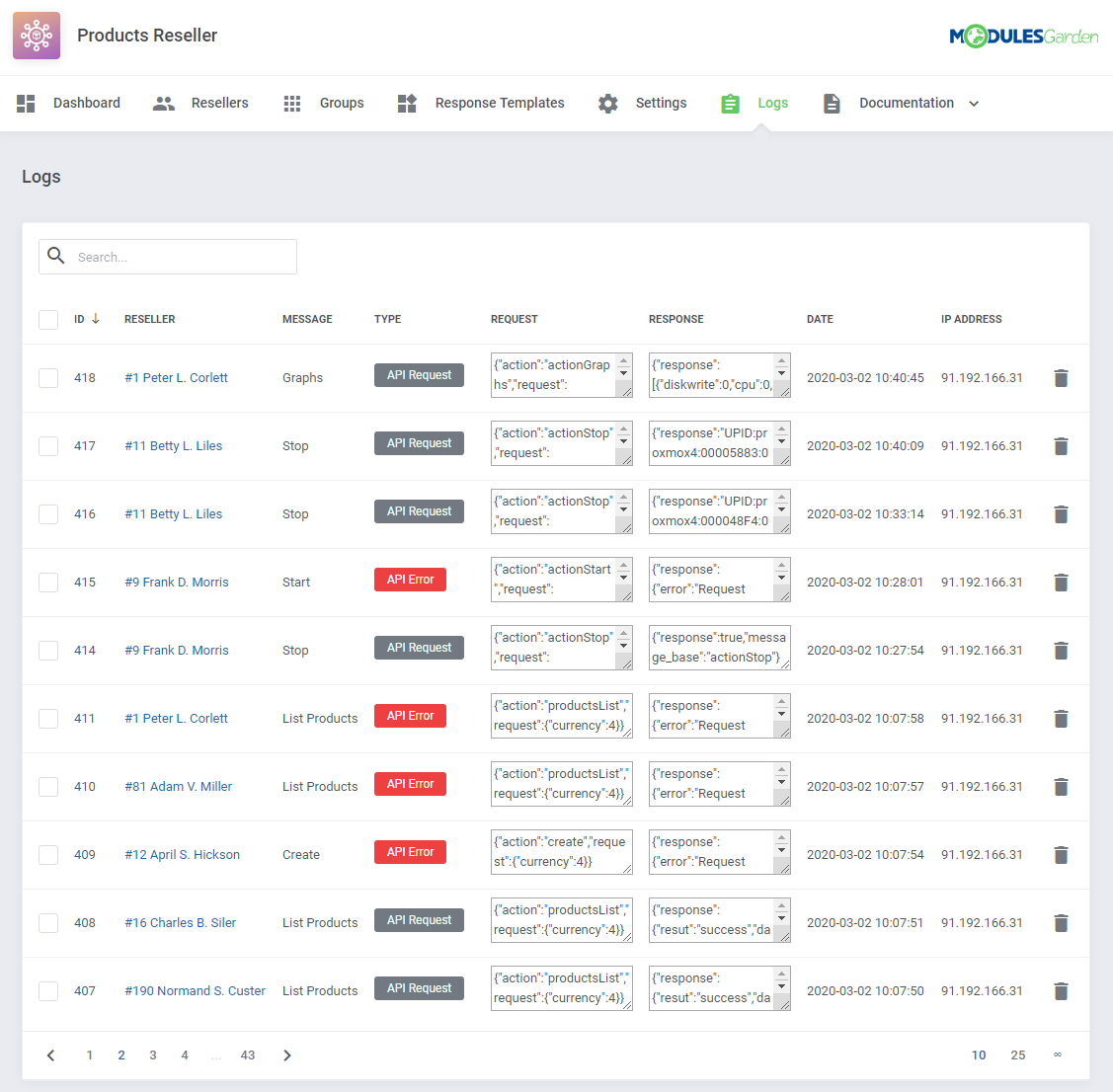
Task: Open reseller #190 Normand S. Custer
Action: 196,991
